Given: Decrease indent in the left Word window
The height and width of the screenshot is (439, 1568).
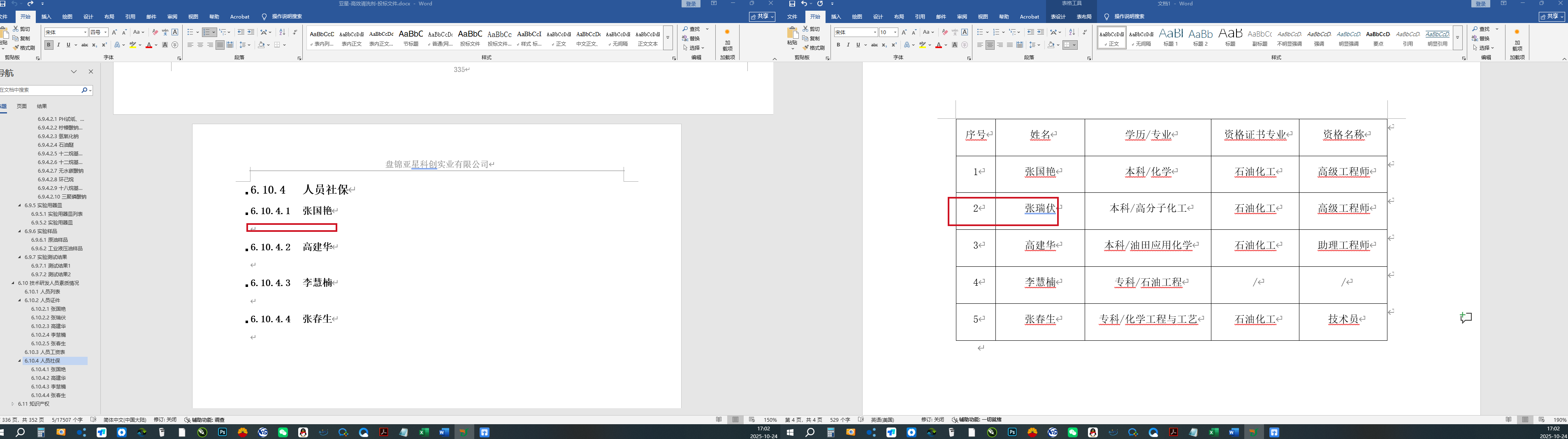Looking at the screenshot, I should (x=241, y=32).
